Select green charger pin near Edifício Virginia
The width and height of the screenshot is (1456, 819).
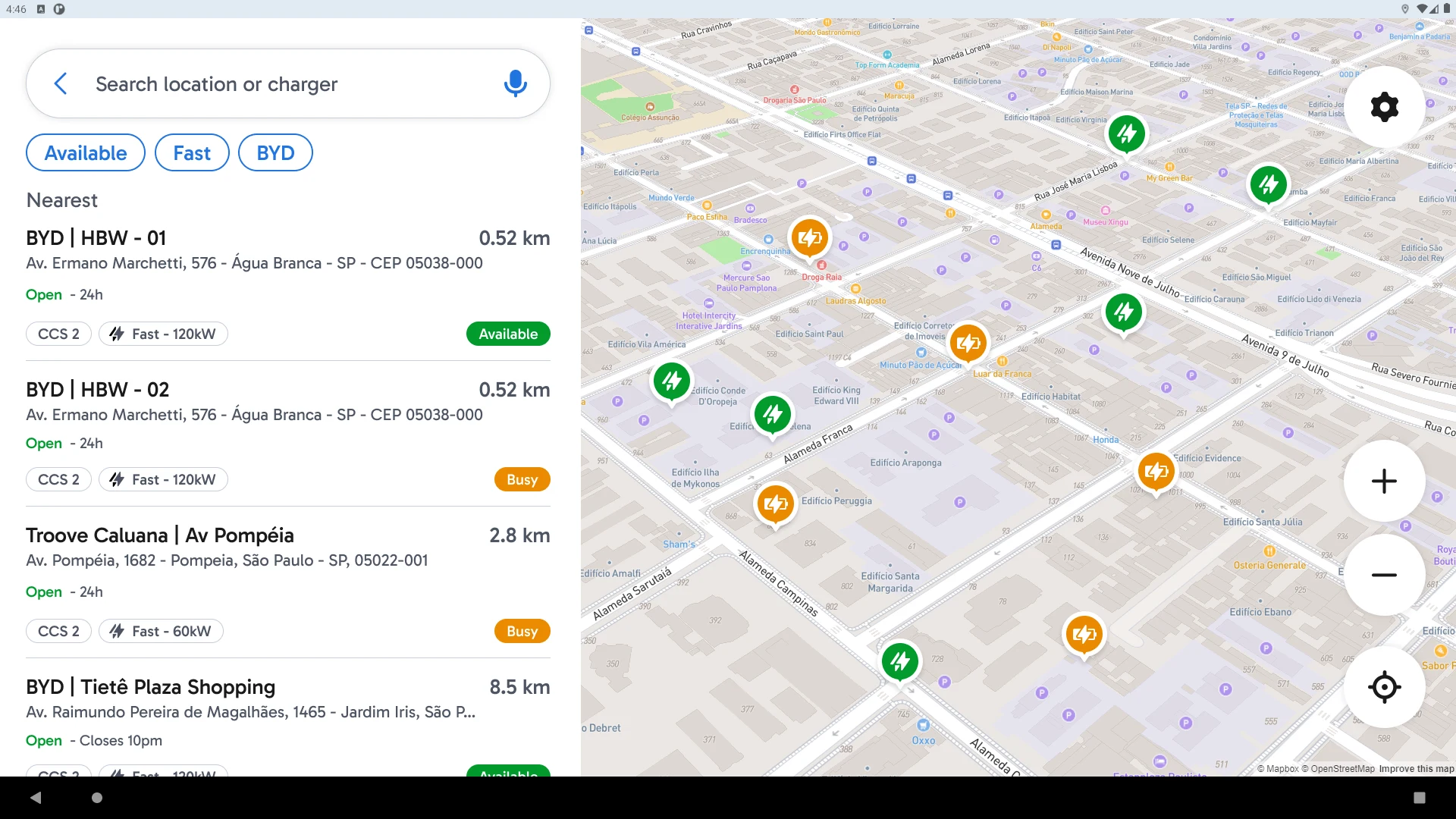[1127, 134]
